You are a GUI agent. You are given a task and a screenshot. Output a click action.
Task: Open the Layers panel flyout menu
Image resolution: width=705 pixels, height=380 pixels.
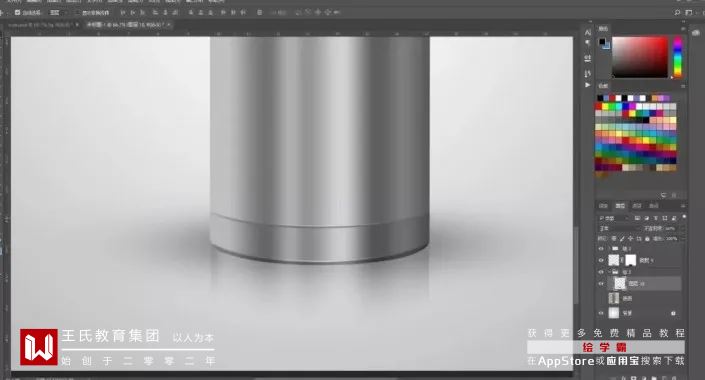point(683,206)
